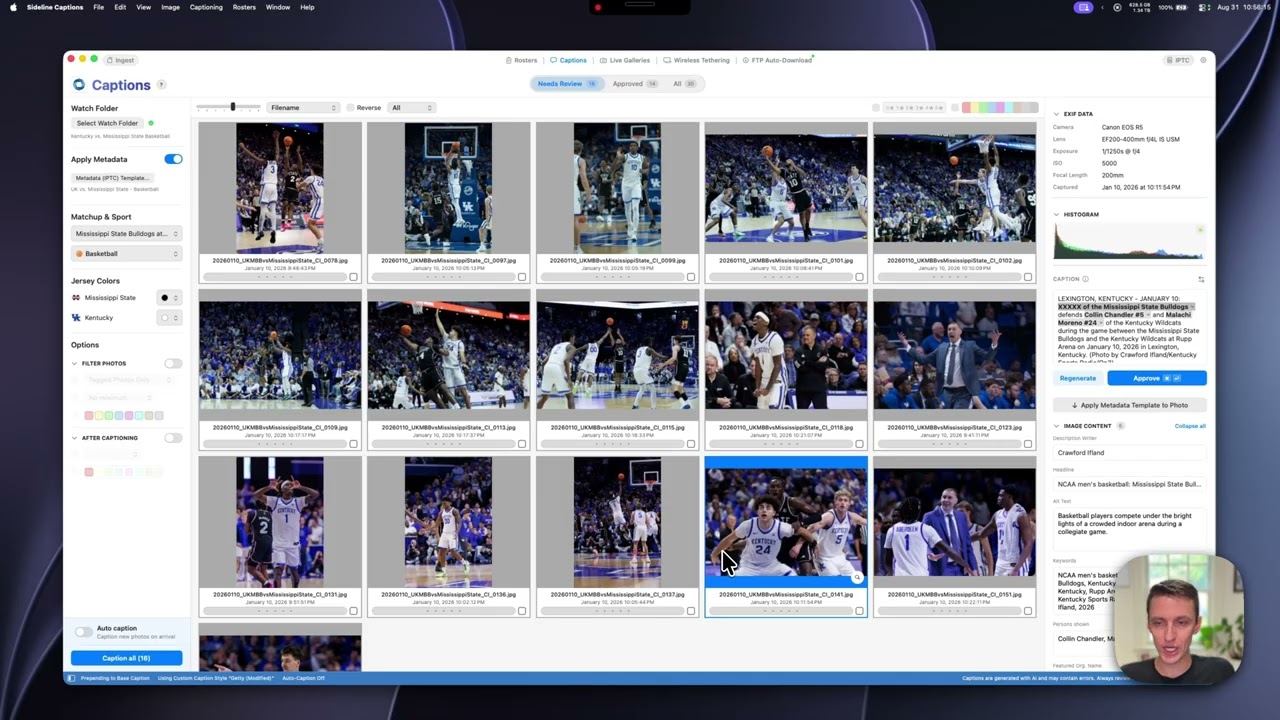1280x720 pixels.
Task: Click Apply Metadata Template to Photo
Action: point(1129,405)
